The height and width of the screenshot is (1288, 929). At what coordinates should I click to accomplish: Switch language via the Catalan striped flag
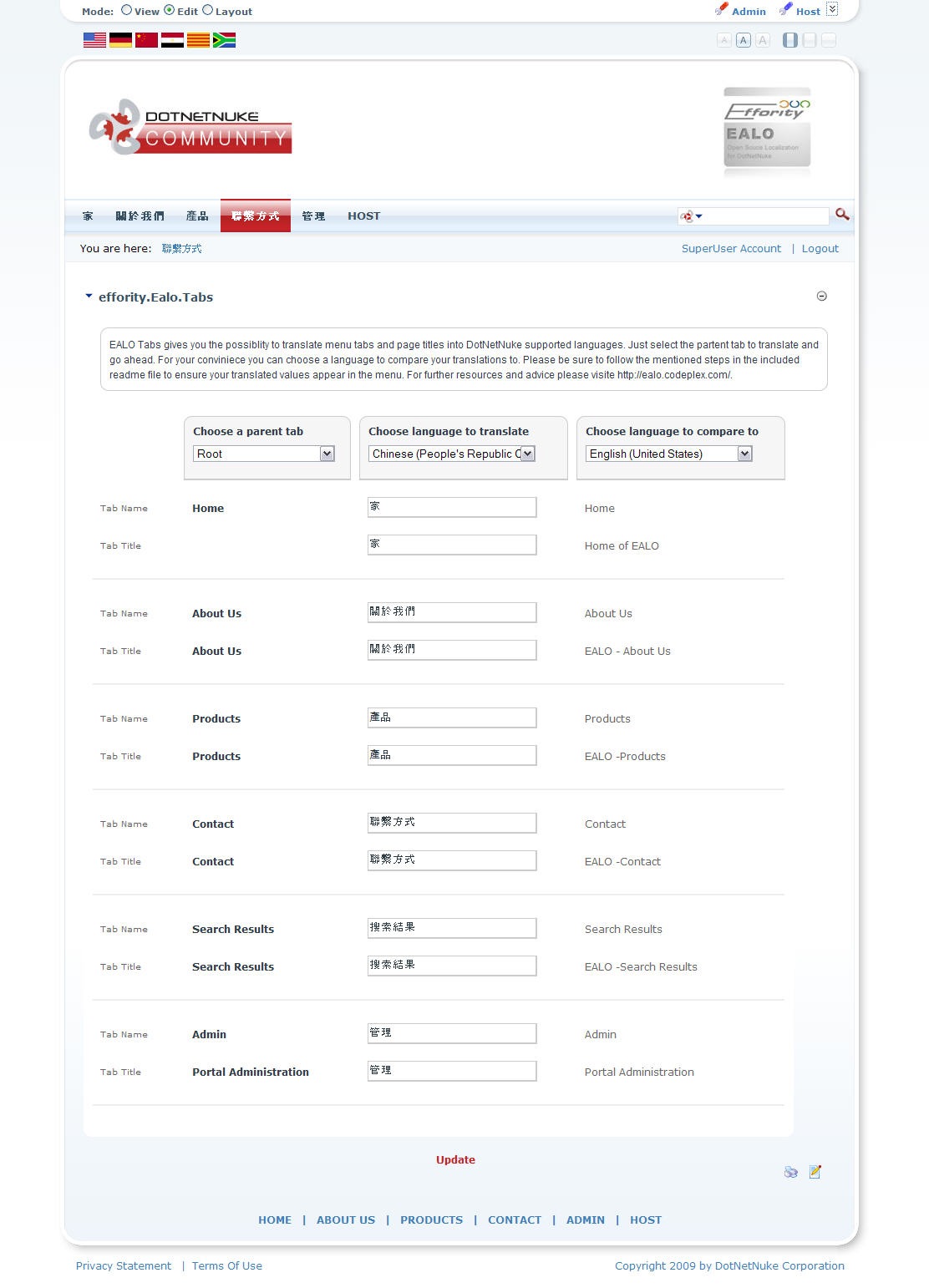(198, 40)
